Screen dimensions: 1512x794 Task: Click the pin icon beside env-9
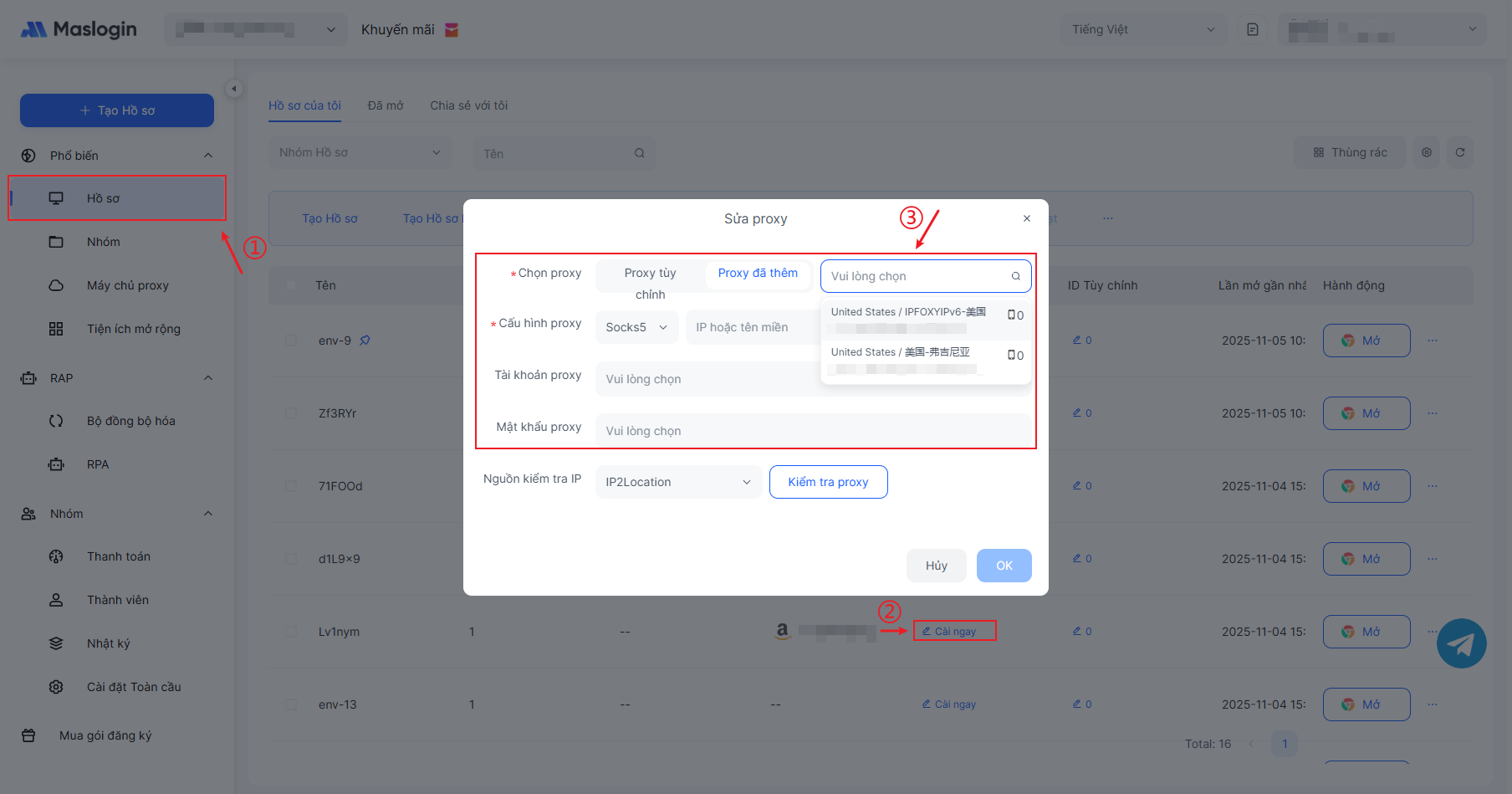(x=365, y=341)
